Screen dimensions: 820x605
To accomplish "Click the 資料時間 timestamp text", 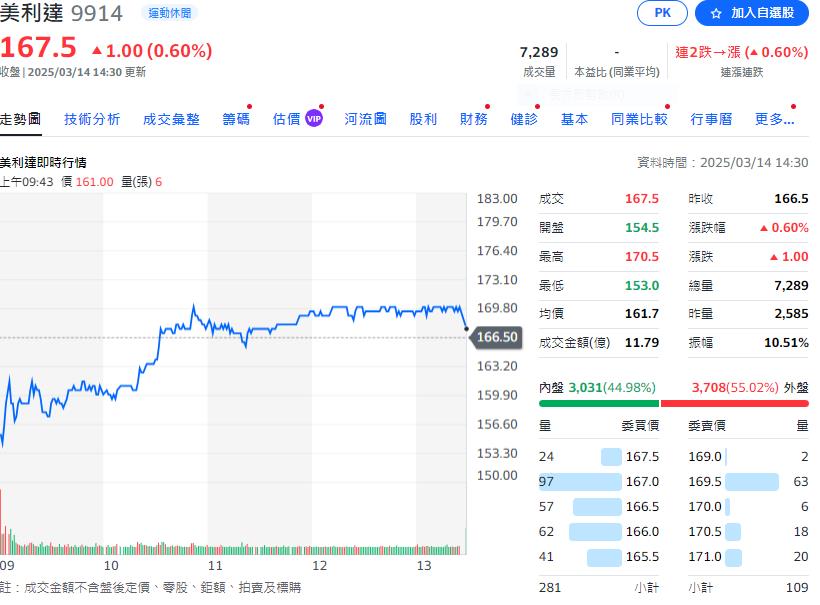I will tap(722, 163).
